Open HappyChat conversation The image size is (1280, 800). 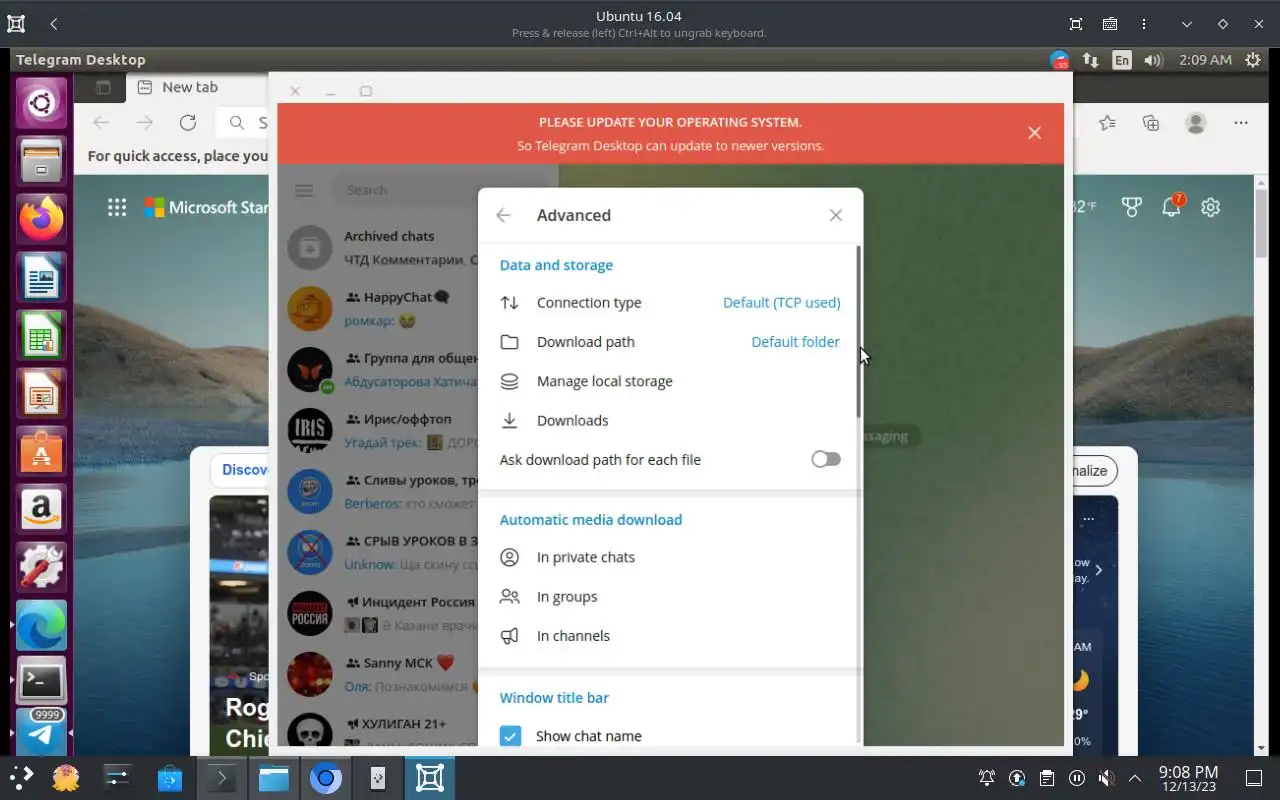click(378, 309)
